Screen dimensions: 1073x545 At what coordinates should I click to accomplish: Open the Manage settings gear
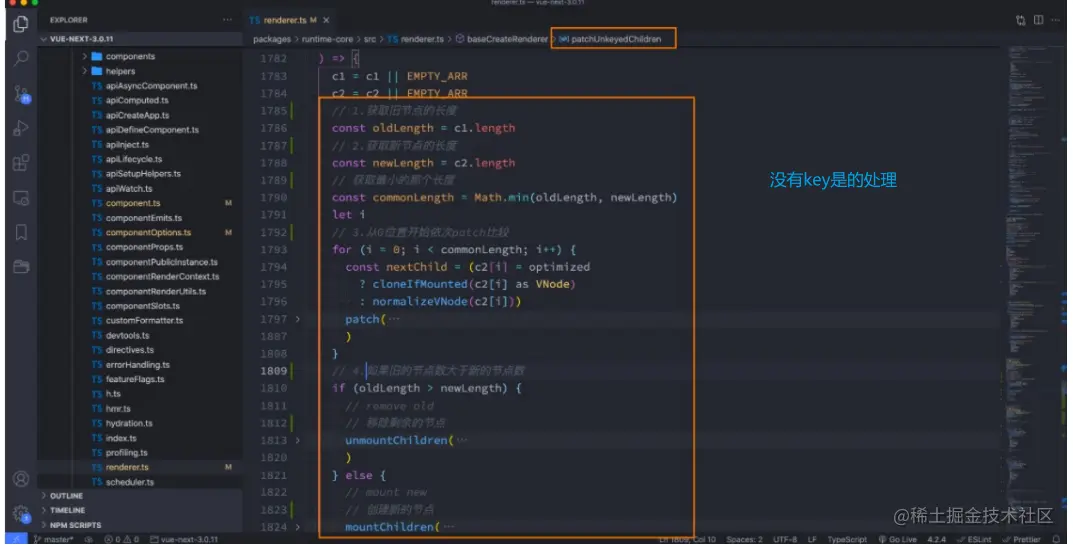21,513
